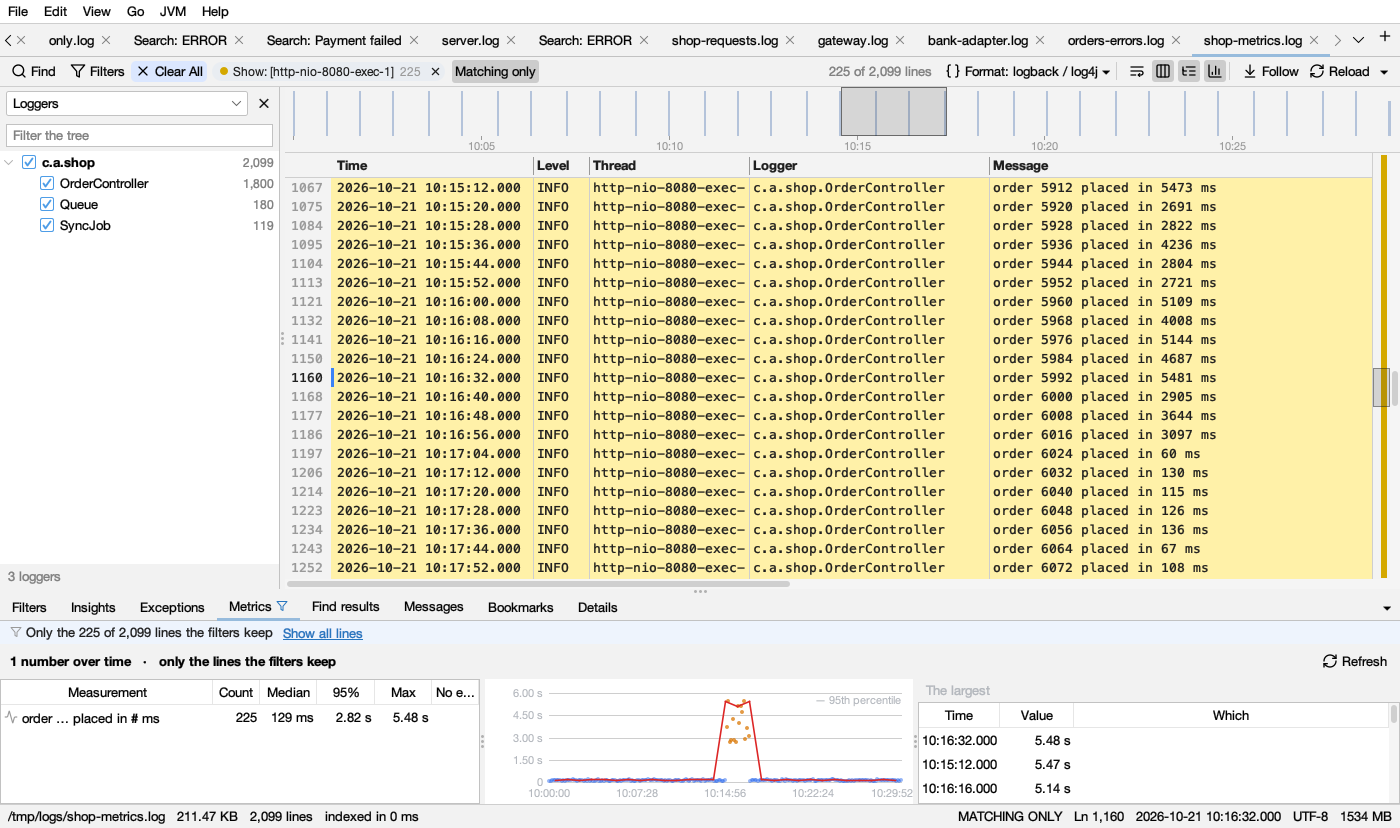The width and height of the screenshot is (1400, 828).
Task: Click the timeline overview selected range box
Action: (x=893, y=111)
